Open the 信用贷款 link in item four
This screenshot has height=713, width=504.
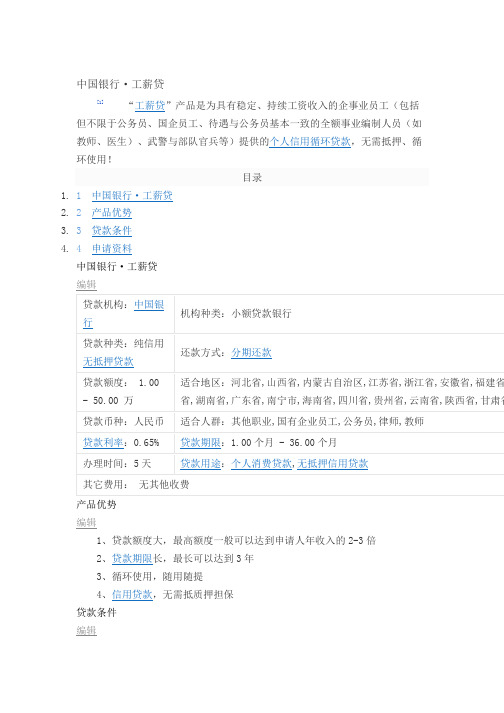coord(132,594)
